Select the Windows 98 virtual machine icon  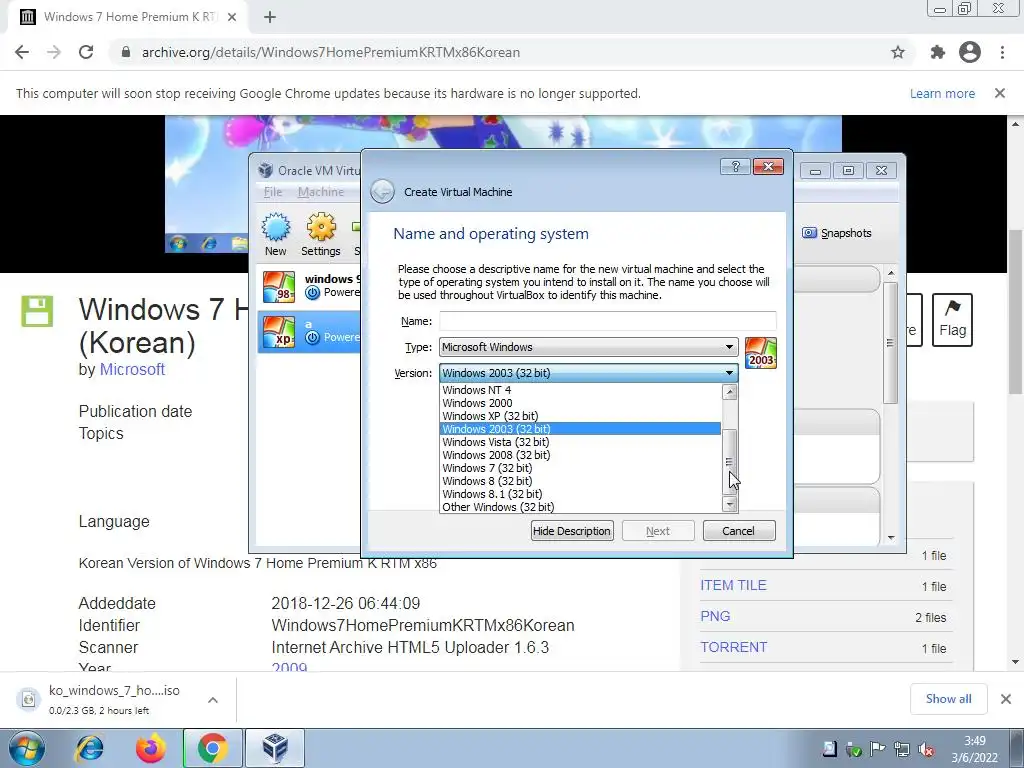pos(279,287)
